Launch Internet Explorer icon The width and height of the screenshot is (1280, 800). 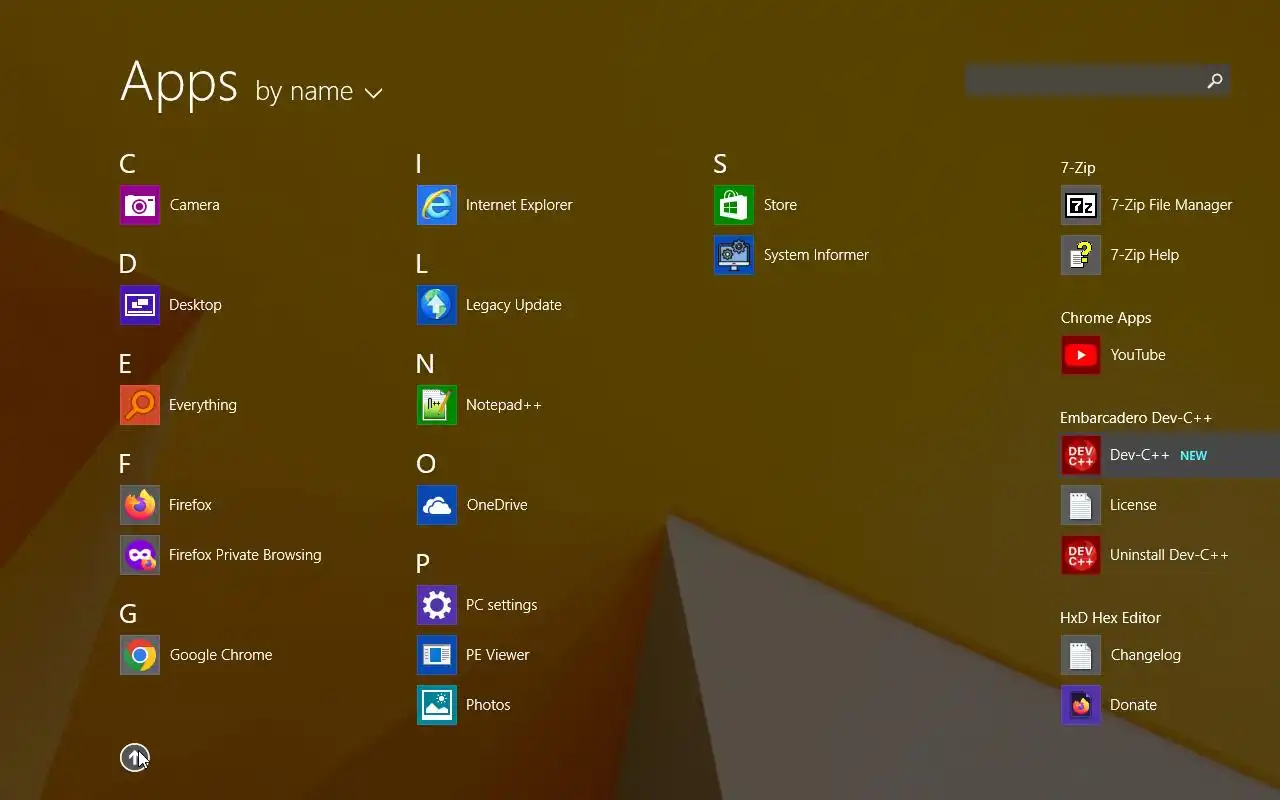(x=437, y=205)
